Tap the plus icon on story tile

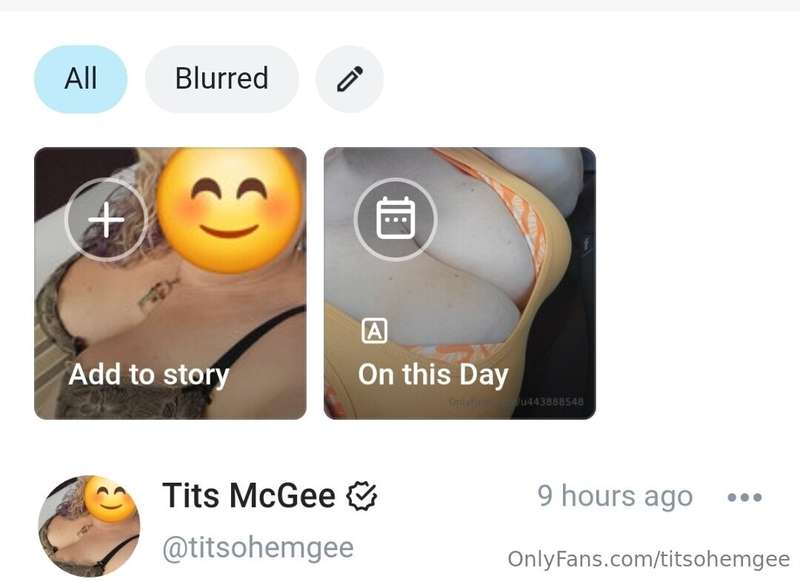106,220
